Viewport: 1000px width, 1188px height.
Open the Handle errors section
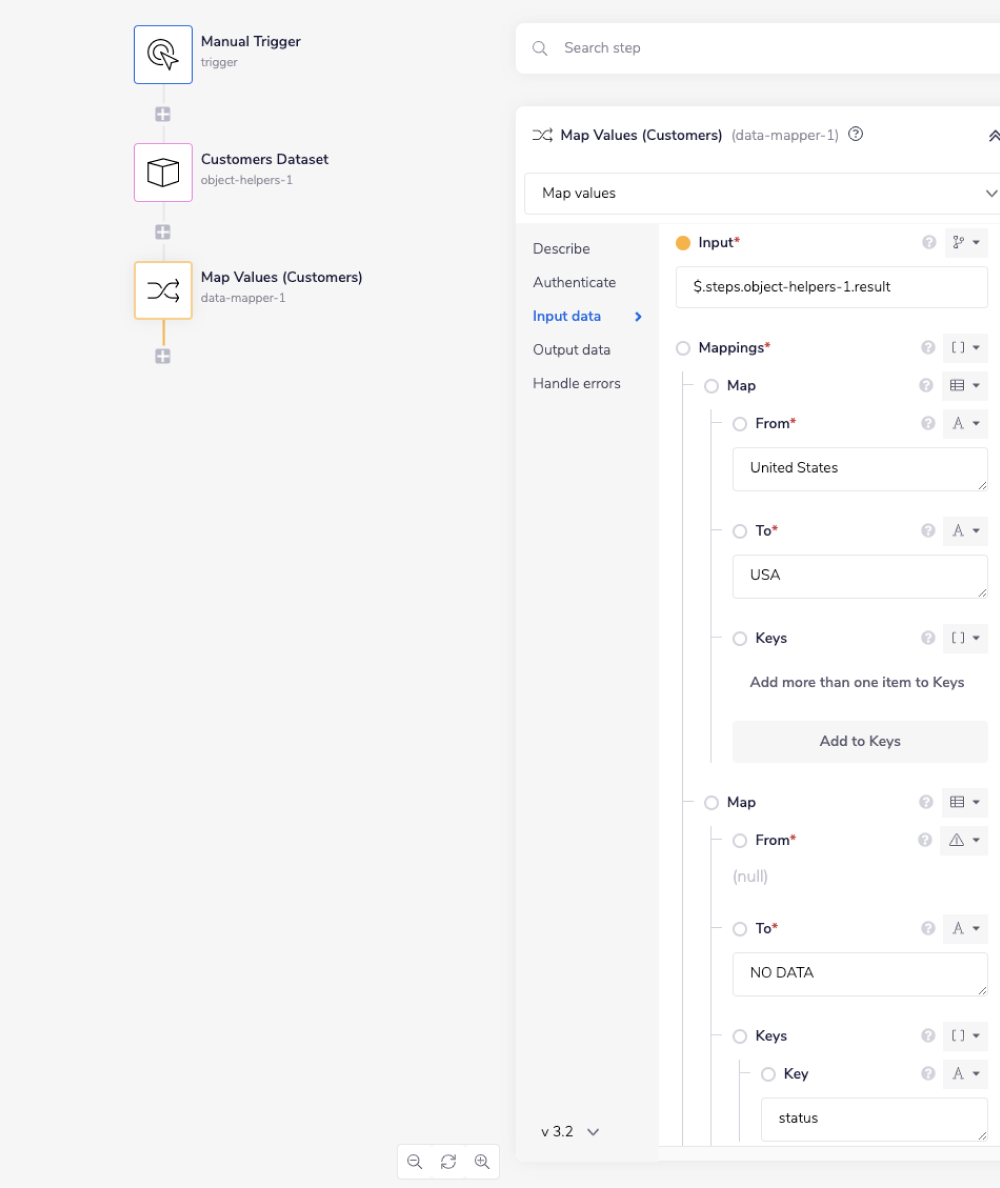pos(575,383)
